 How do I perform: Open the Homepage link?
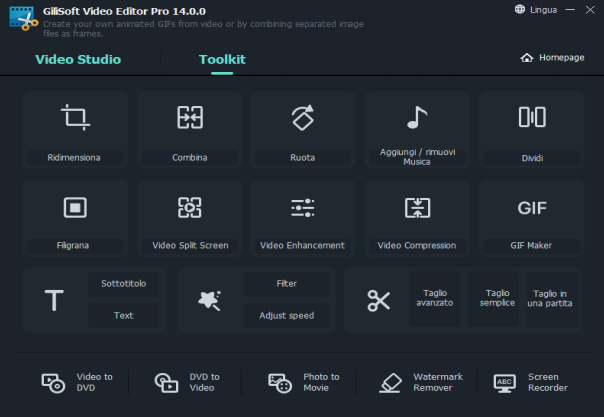(x=562, y=58)
